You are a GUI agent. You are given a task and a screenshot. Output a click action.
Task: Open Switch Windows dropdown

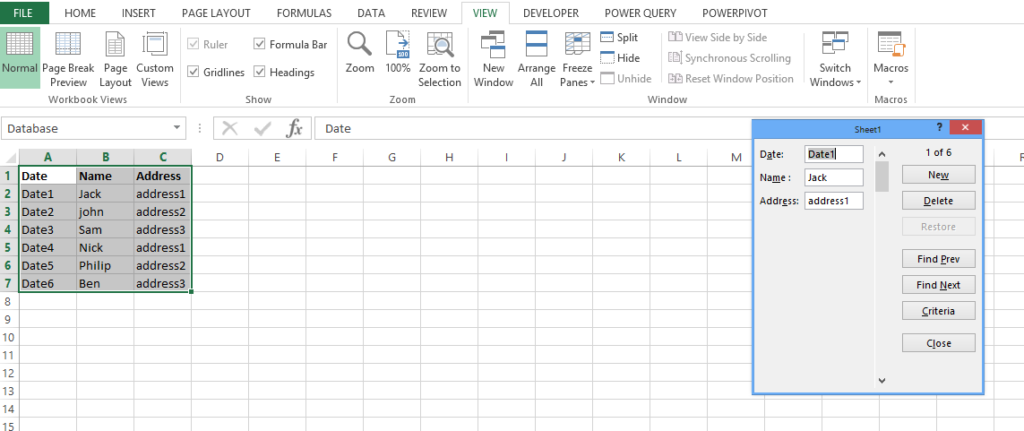pos(835,57)
